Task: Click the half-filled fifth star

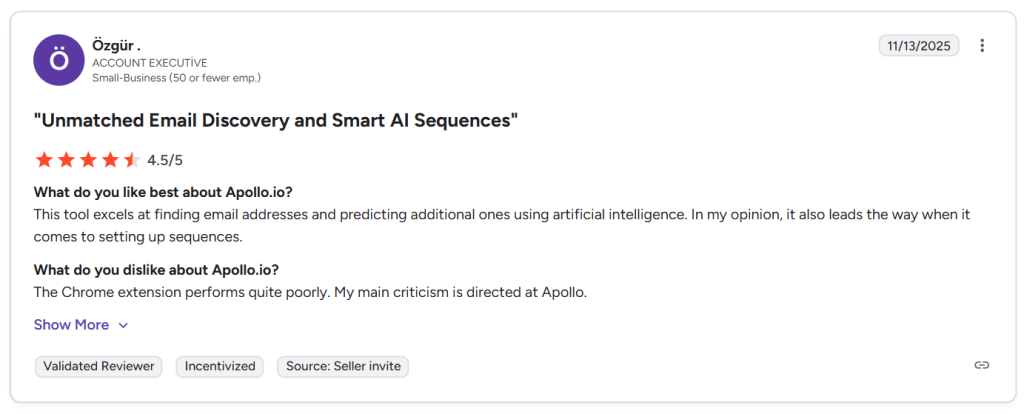Action: [131, 160]
